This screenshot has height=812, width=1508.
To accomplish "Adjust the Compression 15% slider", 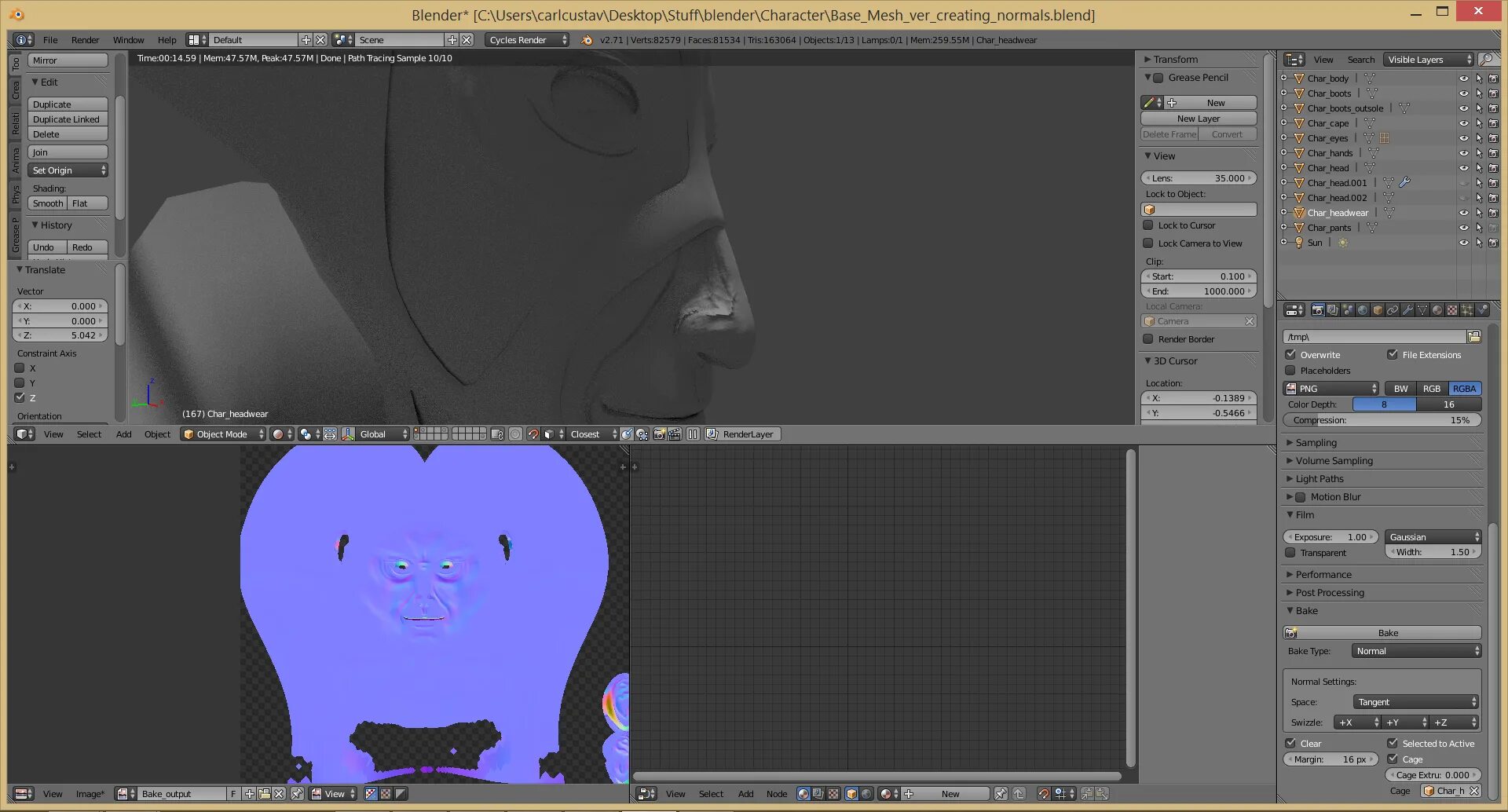I will click(x=1382, y=420).
